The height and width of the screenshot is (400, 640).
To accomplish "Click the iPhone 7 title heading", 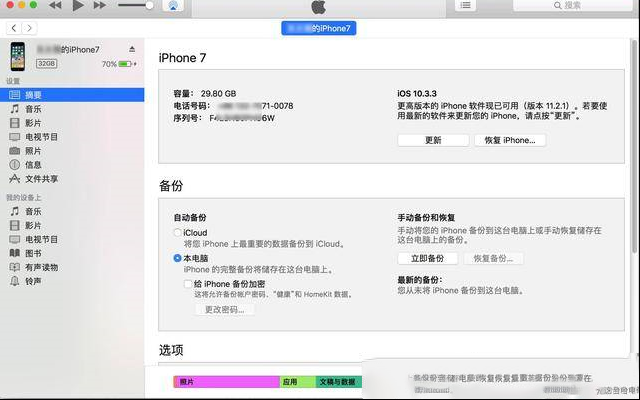I will (x=182, y=58).
